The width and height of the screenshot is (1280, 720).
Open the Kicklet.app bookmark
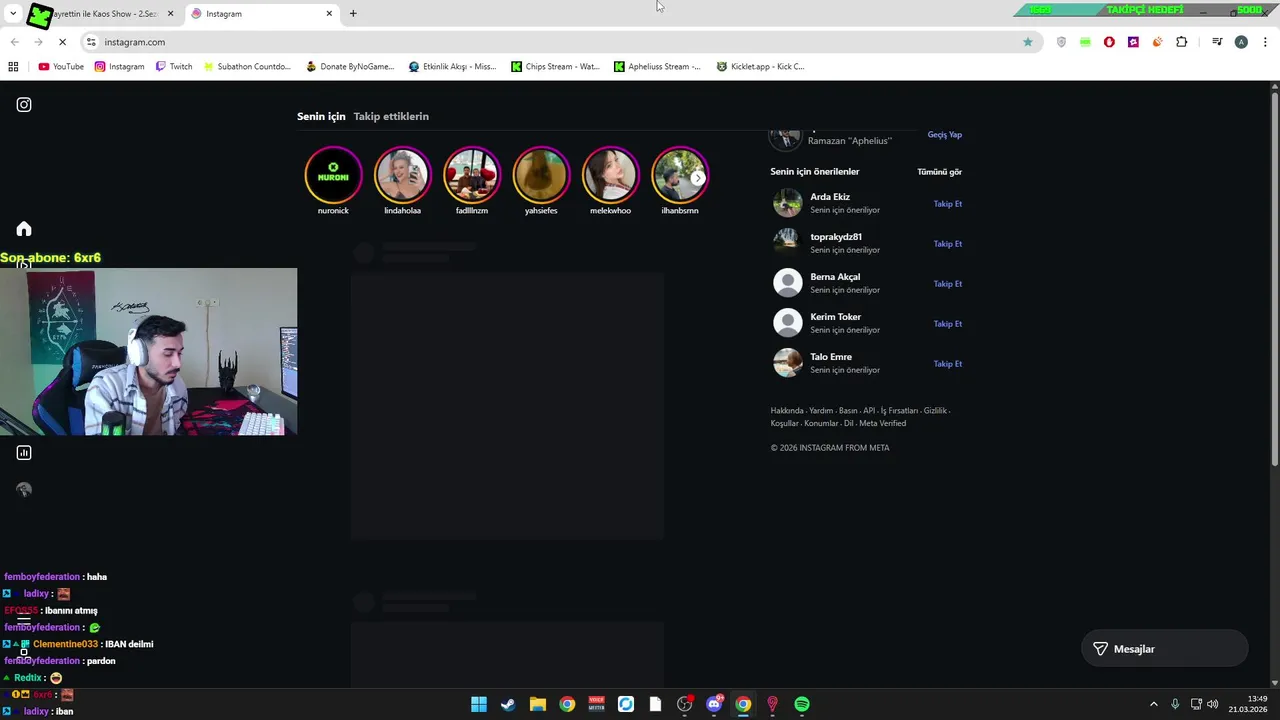coord(760,67)
